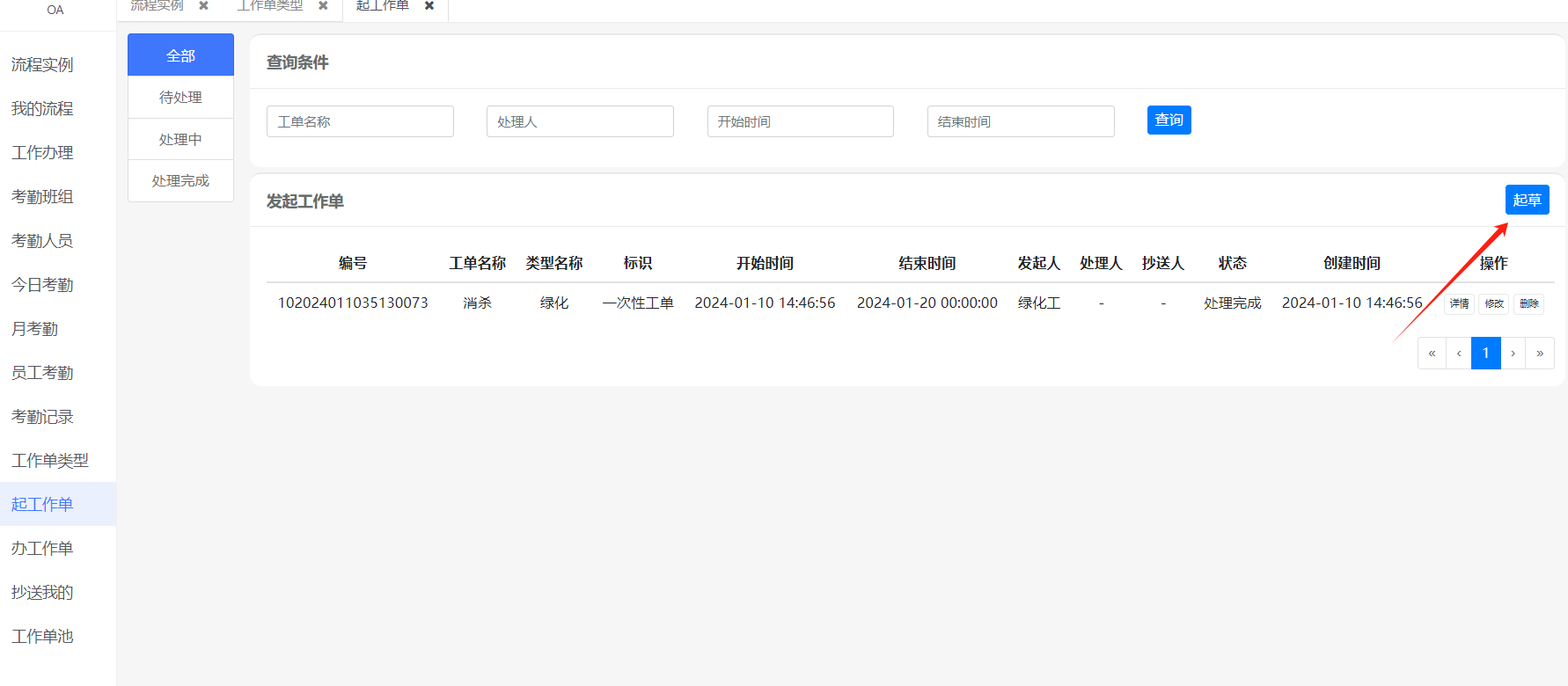
Task: Go to the first page of results
Action: [x=1432, y=354]
